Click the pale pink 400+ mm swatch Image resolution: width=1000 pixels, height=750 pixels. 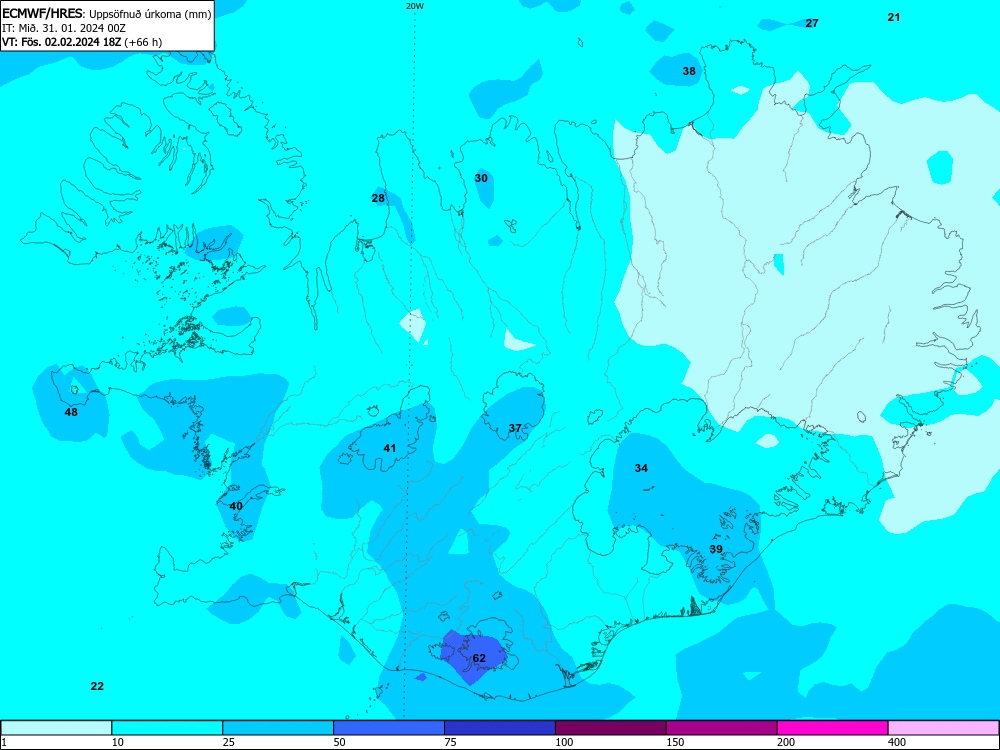[944, 728]
